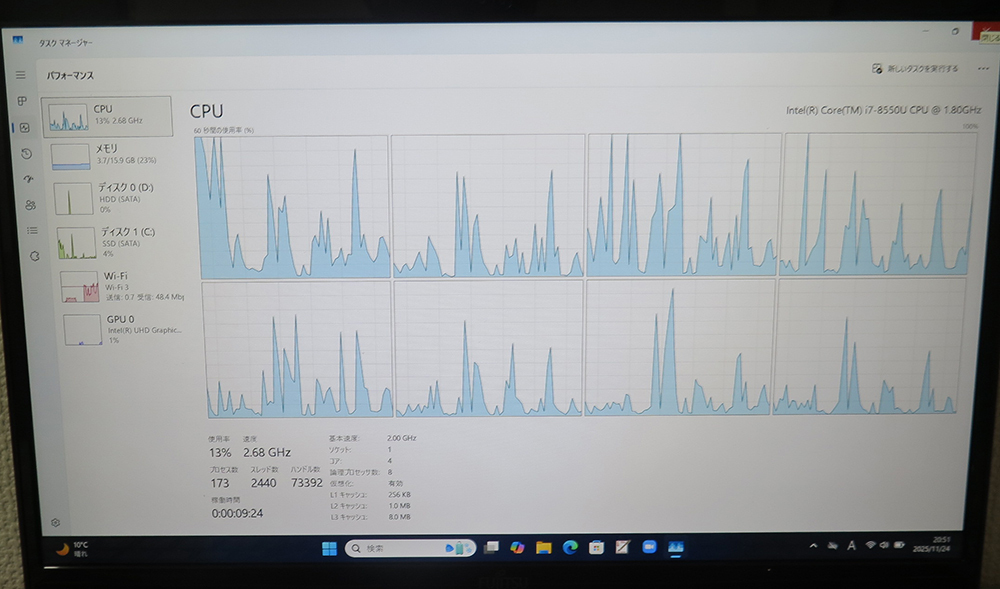This screenshot has height=589, width=1000.
Task: Open Task View from taskbar
Action: click(491, 548)
